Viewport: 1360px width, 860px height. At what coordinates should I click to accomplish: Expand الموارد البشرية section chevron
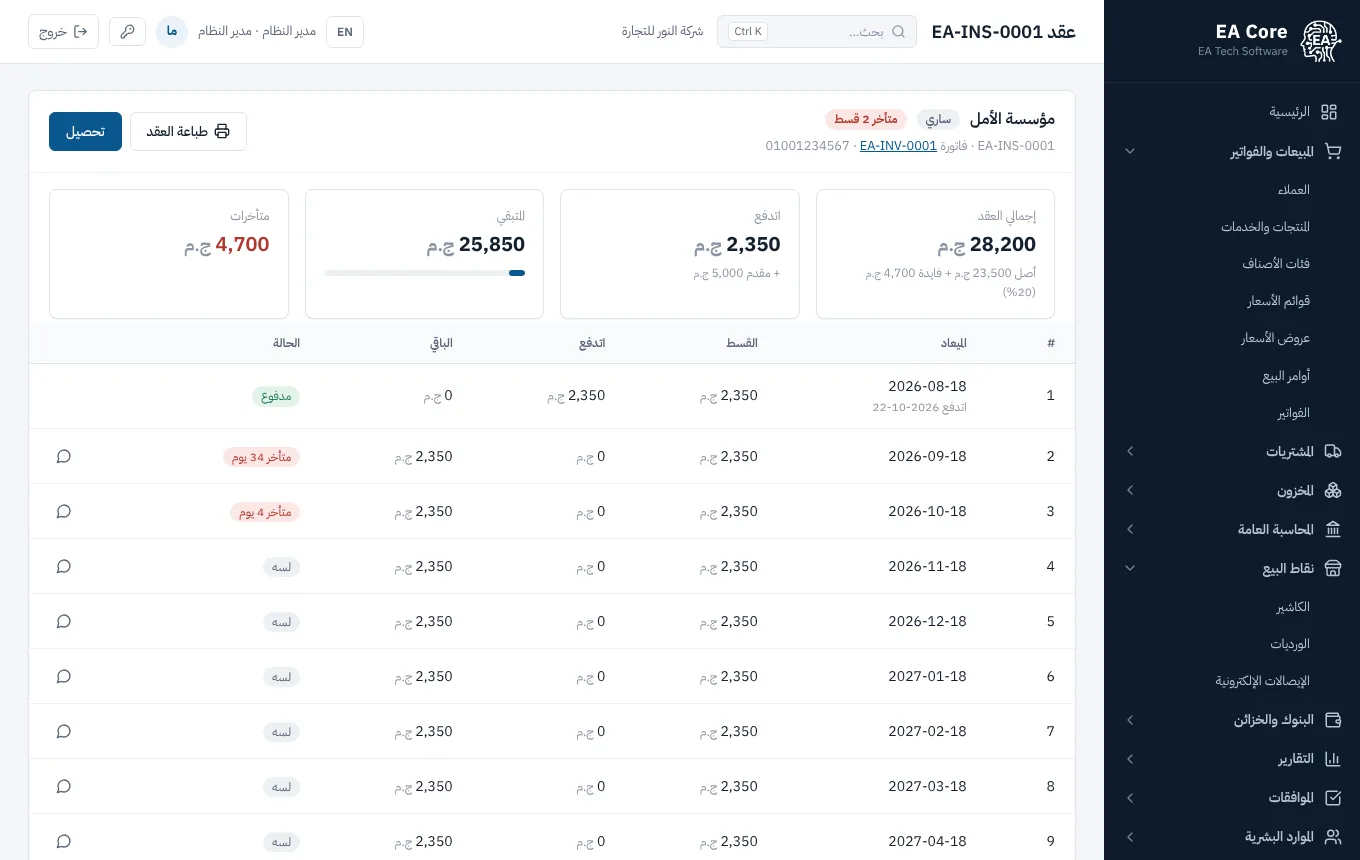pos(1130,837)
